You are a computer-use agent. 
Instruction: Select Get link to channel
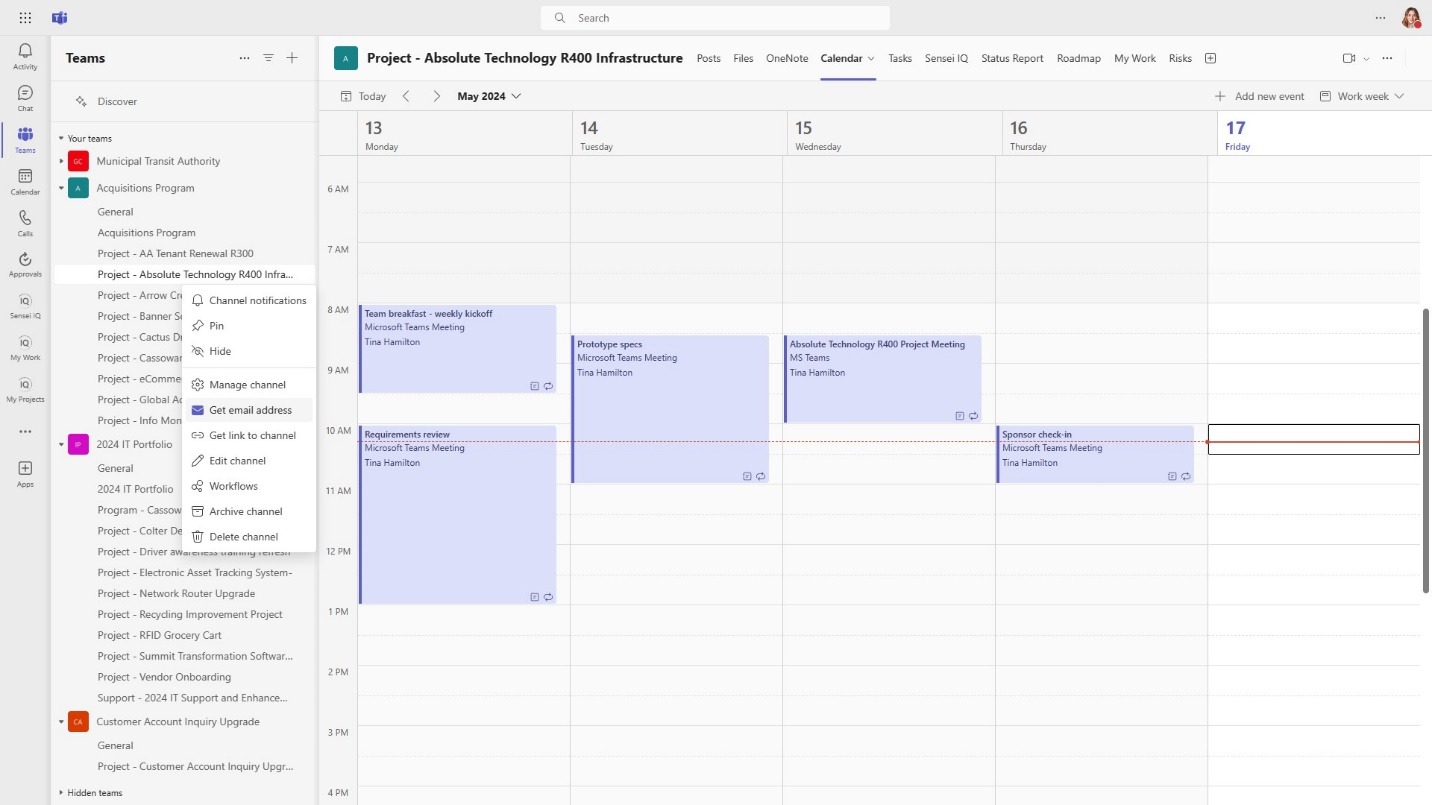[x=250, y=435]
